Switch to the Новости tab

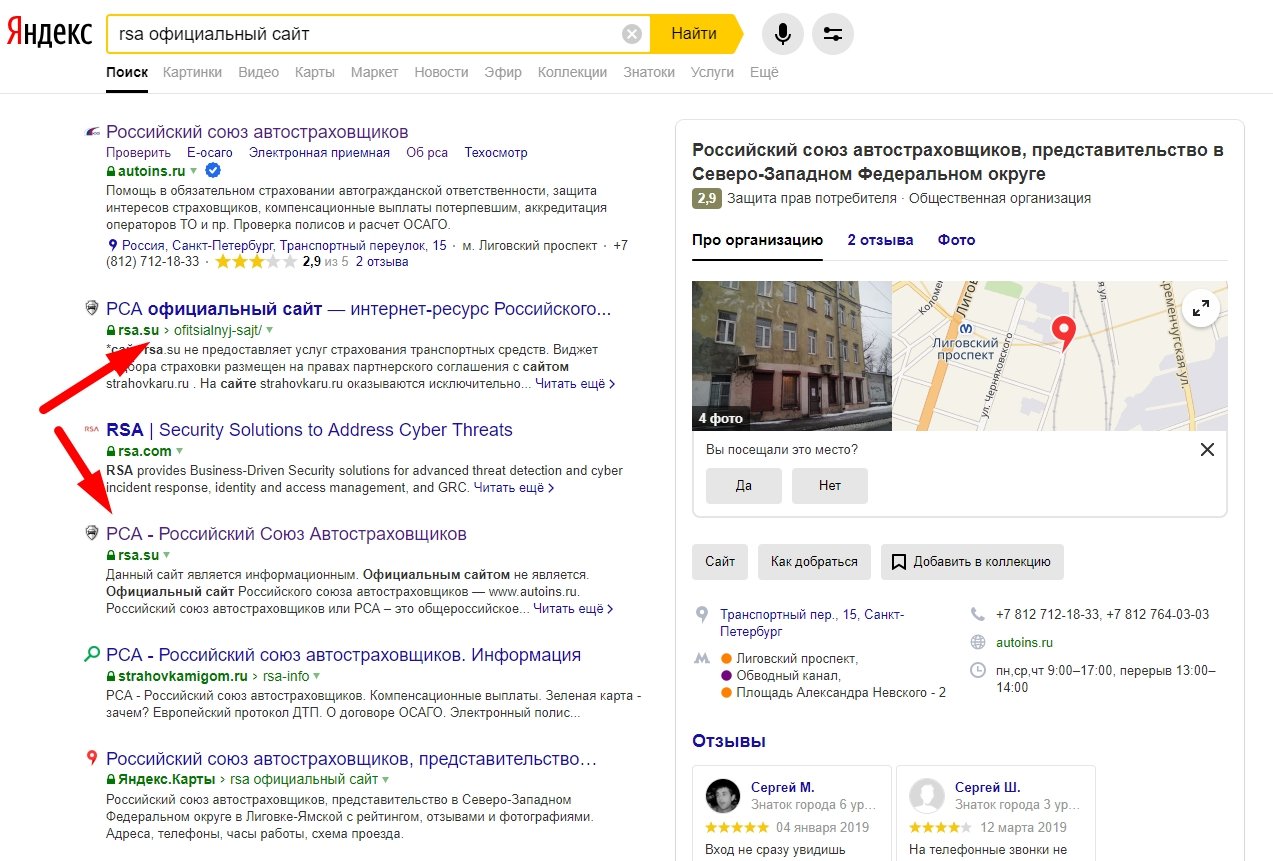coord(441,72)
